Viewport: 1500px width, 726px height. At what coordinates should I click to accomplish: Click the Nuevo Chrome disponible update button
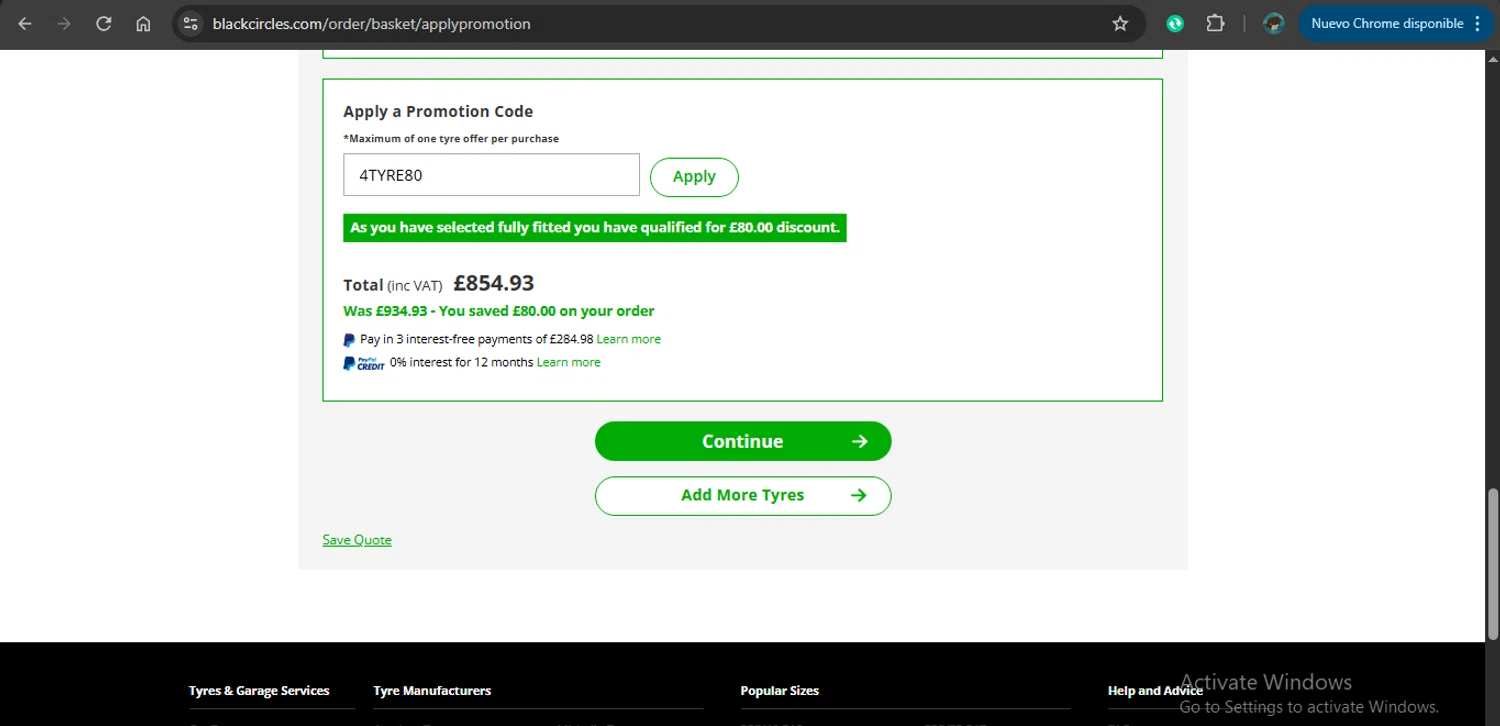[1386, 24]
